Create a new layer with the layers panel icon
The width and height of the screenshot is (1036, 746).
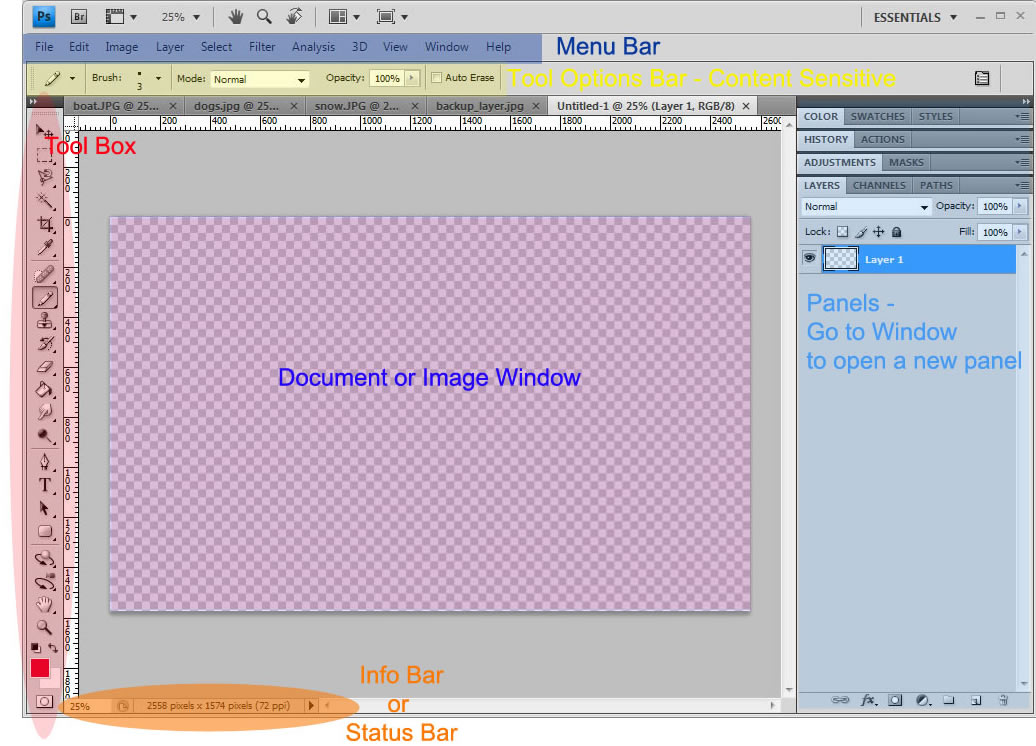coord(976,700)
